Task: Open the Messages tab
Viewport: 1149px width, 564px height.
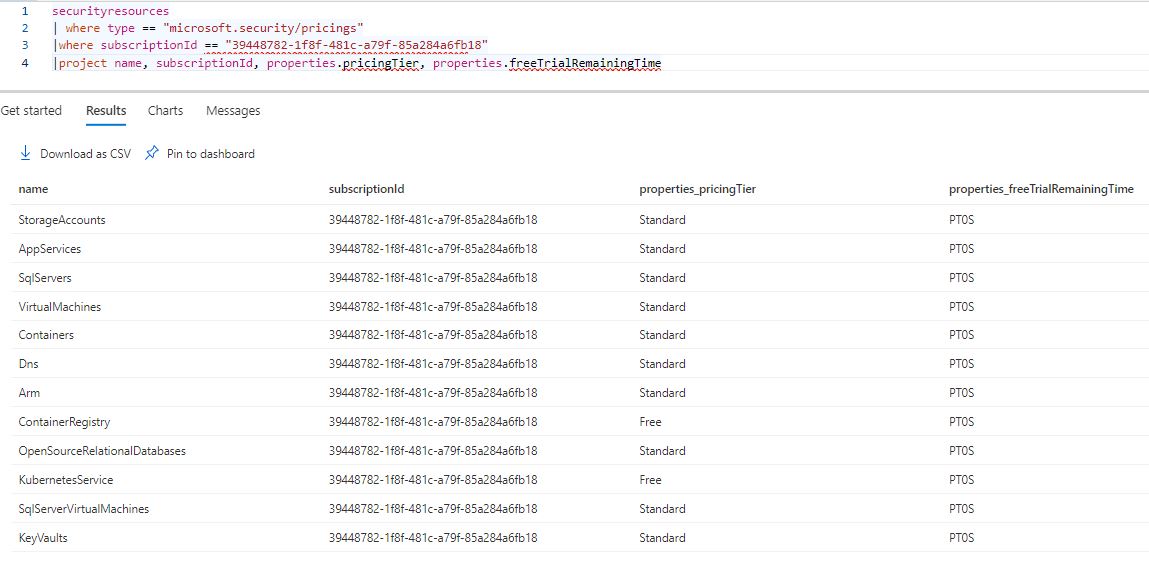Action: [x=233, y=111]
